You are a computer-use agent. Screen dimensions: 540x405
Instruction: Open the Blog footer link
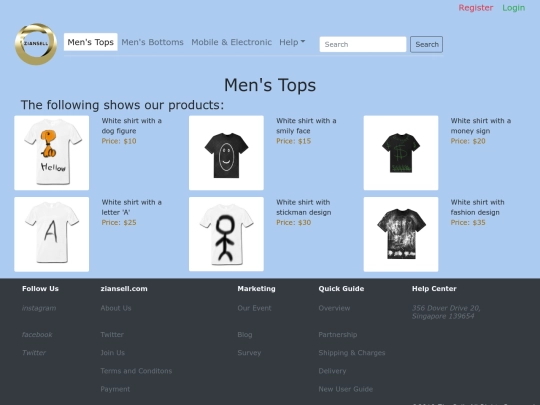245,334
